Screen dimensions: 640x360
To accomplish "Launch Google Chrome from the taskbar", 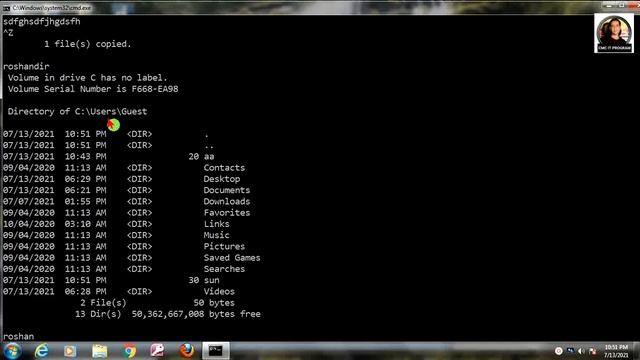I will pos(129,351).
